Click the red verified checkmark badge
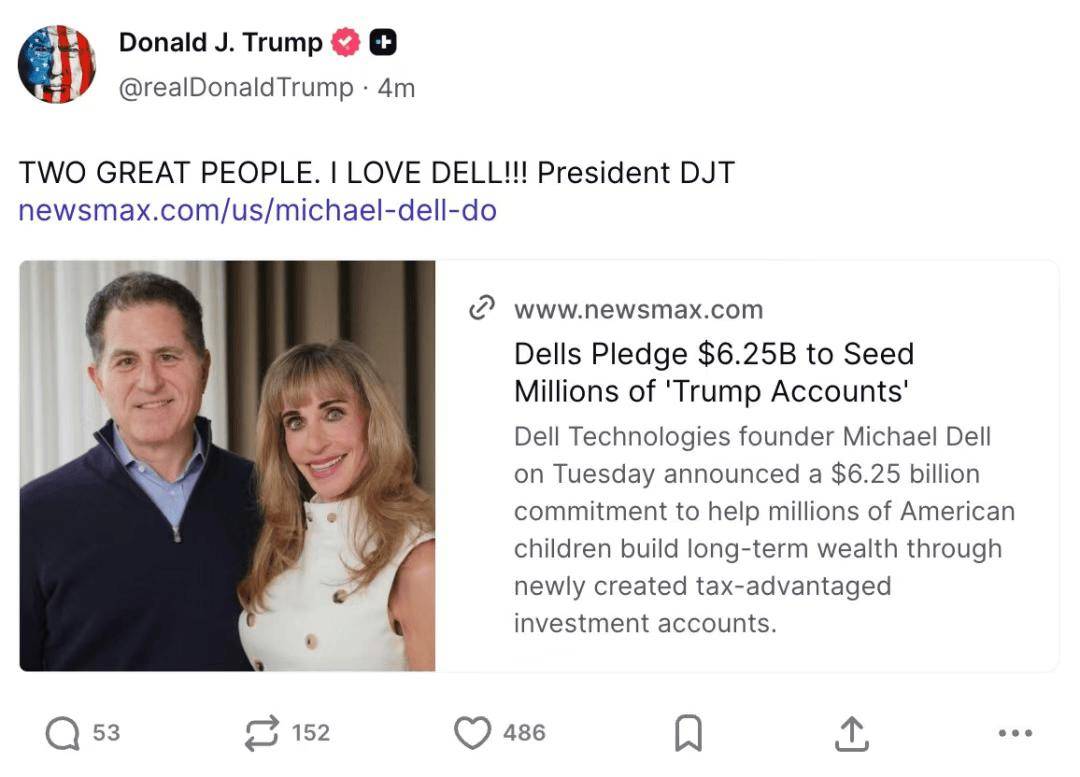The width and height of the screenshot is (1080, 777). click(346, 43)
